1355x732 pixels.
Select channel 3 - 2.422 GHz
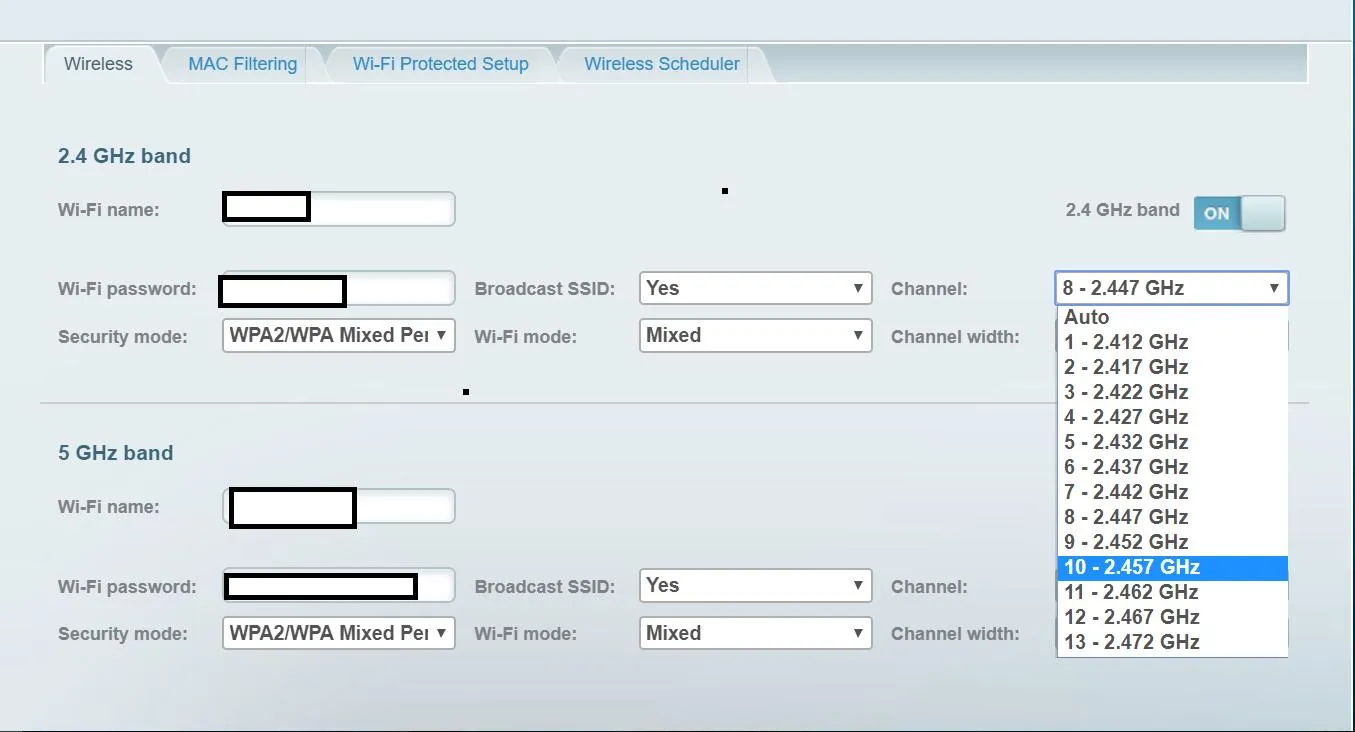click(1172, 392)
